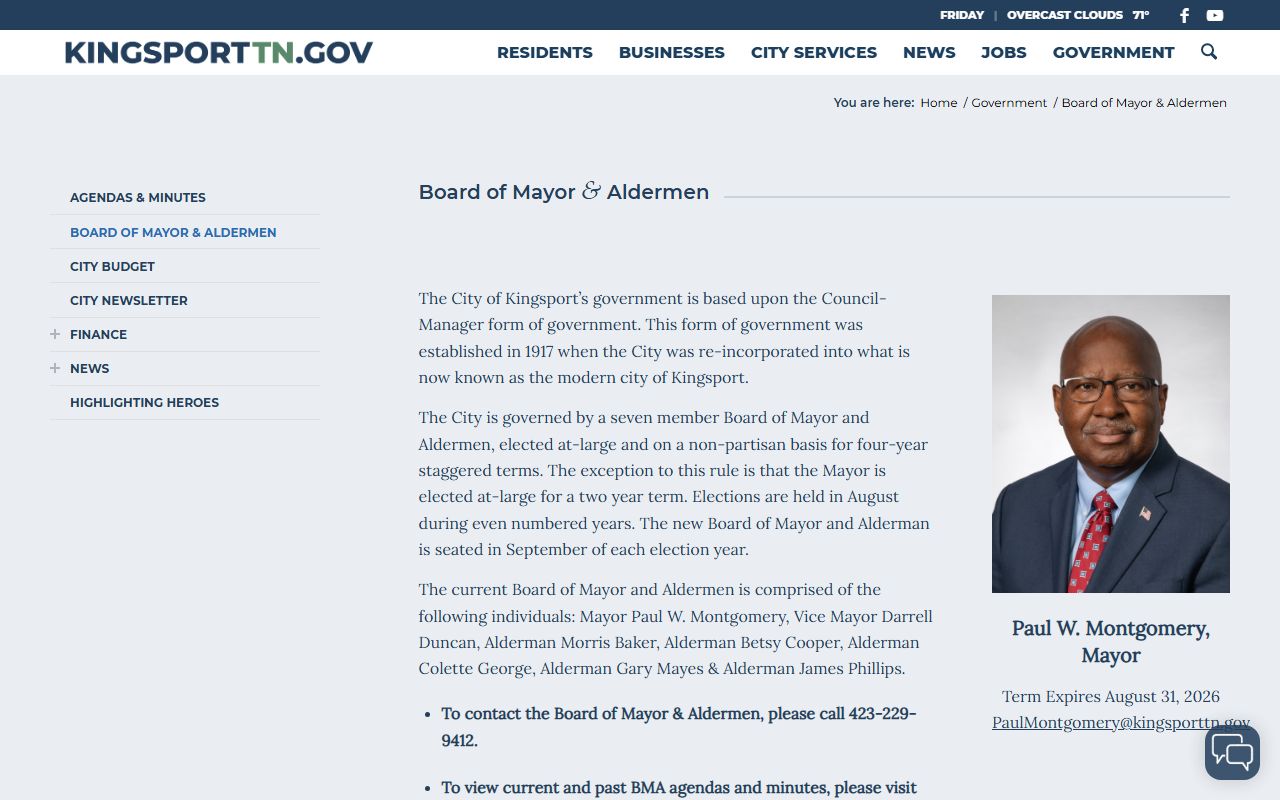Screen dimensions: 1280x800
Task: Go to Agendas & Minutes page
Action: pyautogui.click(x=138, y=198)
